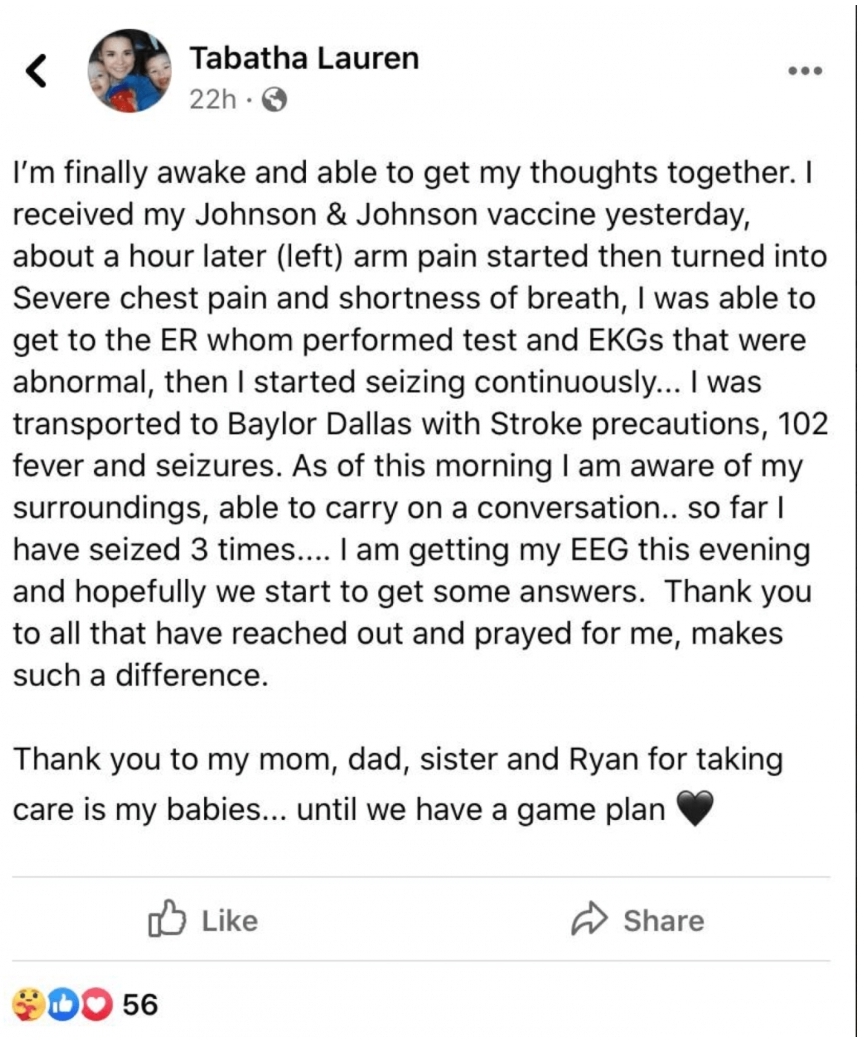Click Tabatha Lauren's profile picture
The width and height of the screenshot is (865, 1055).
130,71
